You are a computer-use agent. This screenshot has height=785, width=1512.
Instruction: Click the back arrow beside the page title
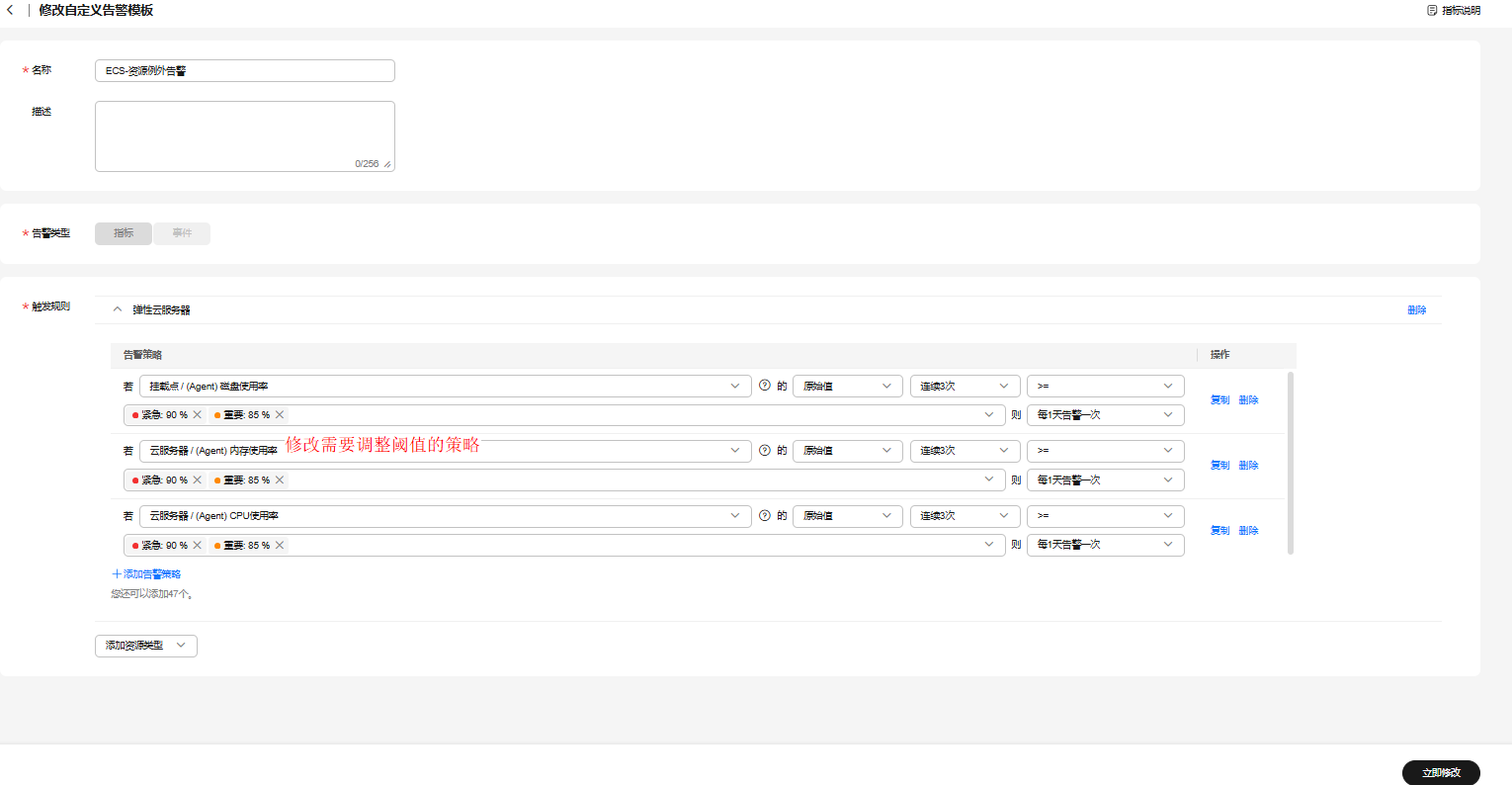(x=10, y=10)
